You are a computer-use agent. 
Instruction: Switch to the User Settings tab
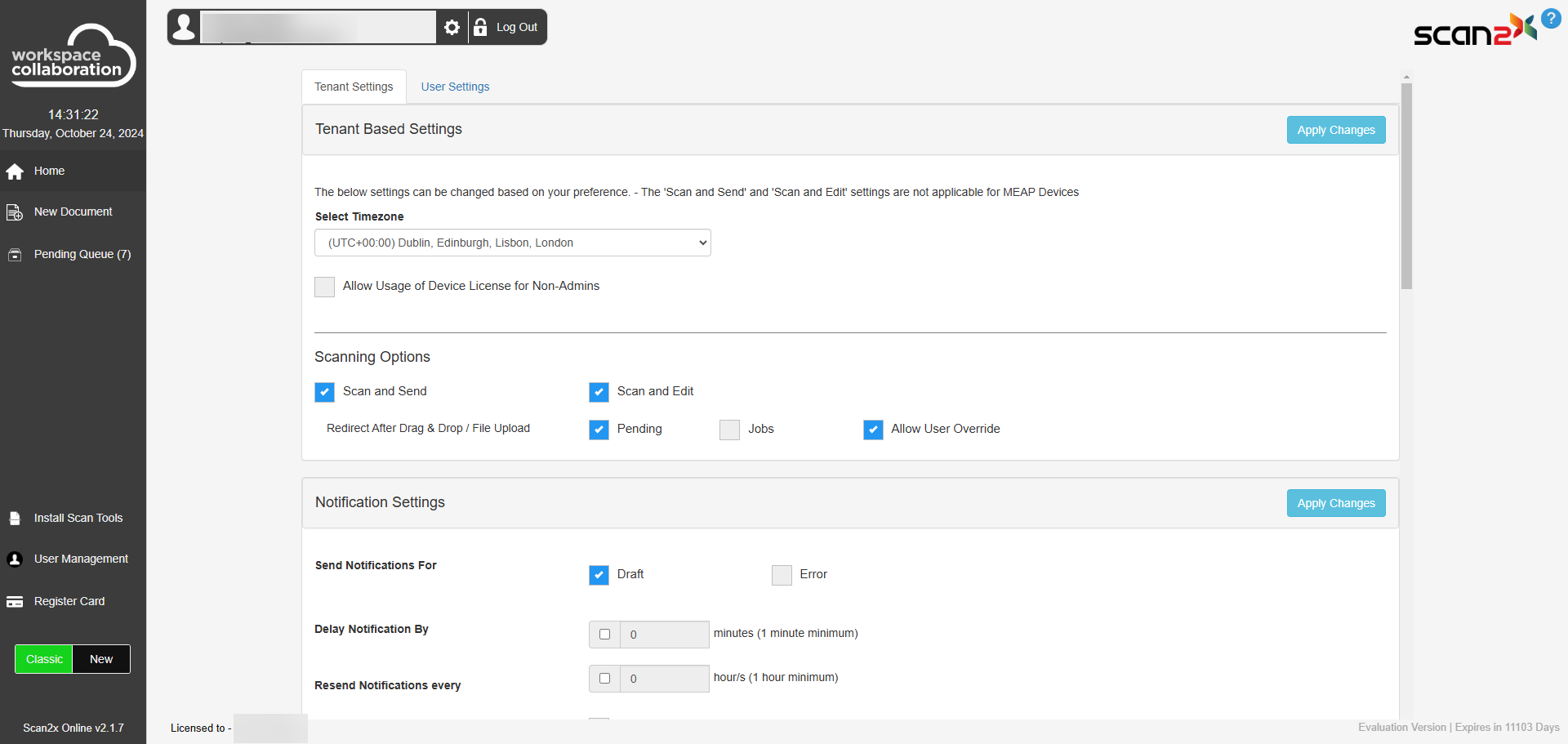(455, 87)
